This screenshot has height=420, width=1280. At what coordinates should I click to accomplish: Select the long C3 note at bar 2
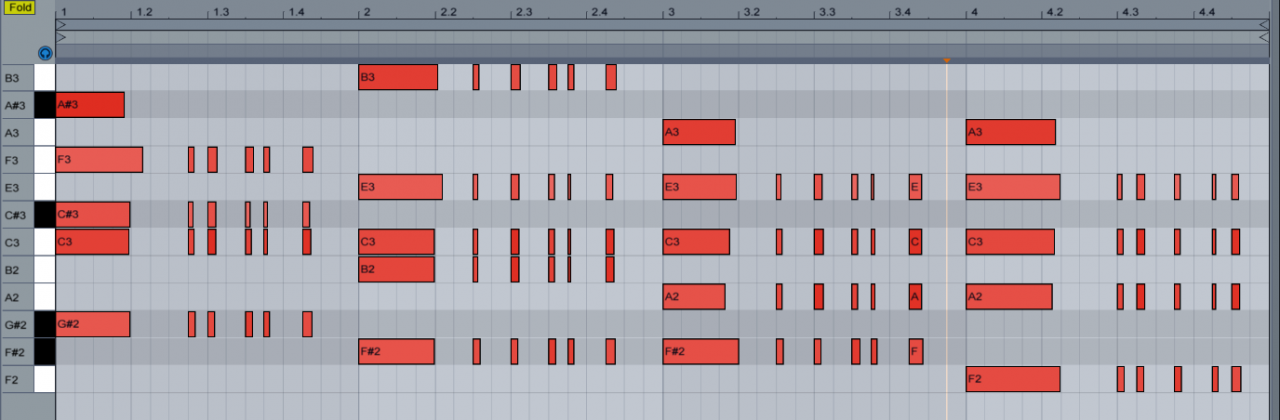click(397, 242)
